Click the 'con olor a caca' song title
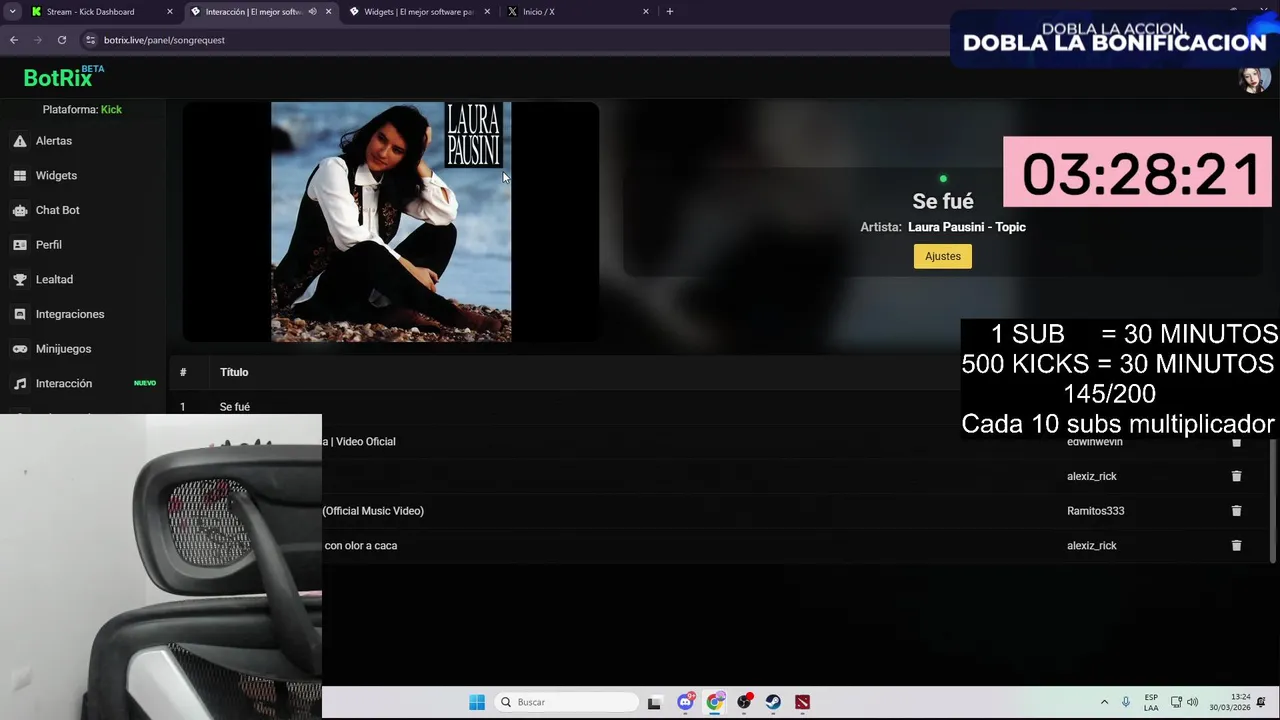This screenshot has height=720, width=1280. click(x=360, y=546)
